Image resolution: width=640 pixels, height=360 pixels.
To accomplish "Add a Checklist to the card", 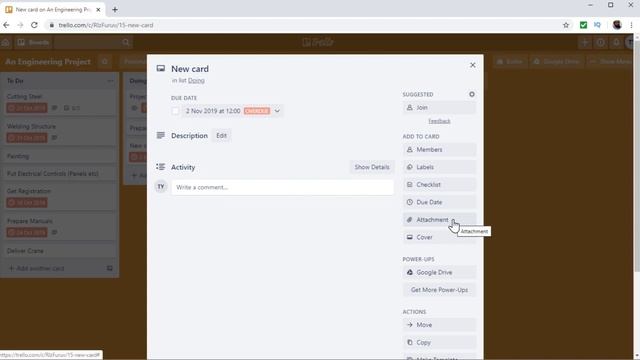I will tap(439, 185).
